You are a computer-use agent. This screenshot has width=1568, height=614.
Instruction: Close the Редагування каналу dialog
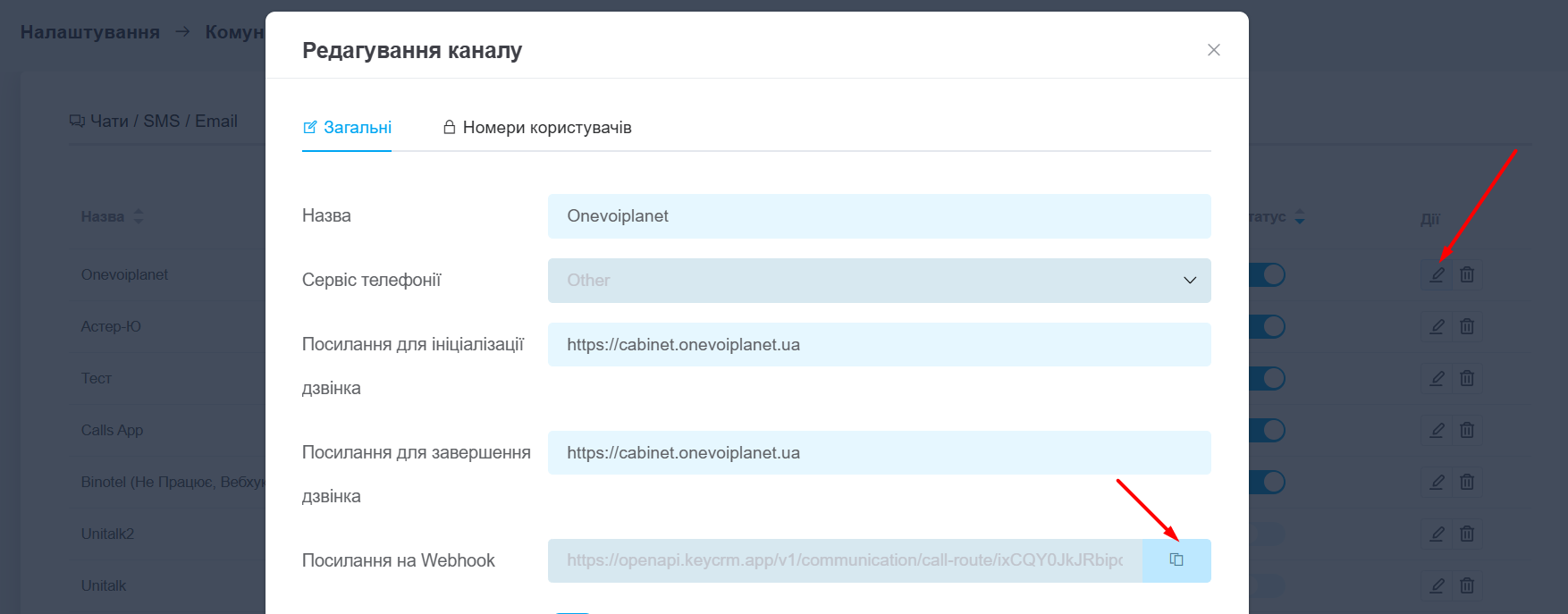pos(1214,50)
